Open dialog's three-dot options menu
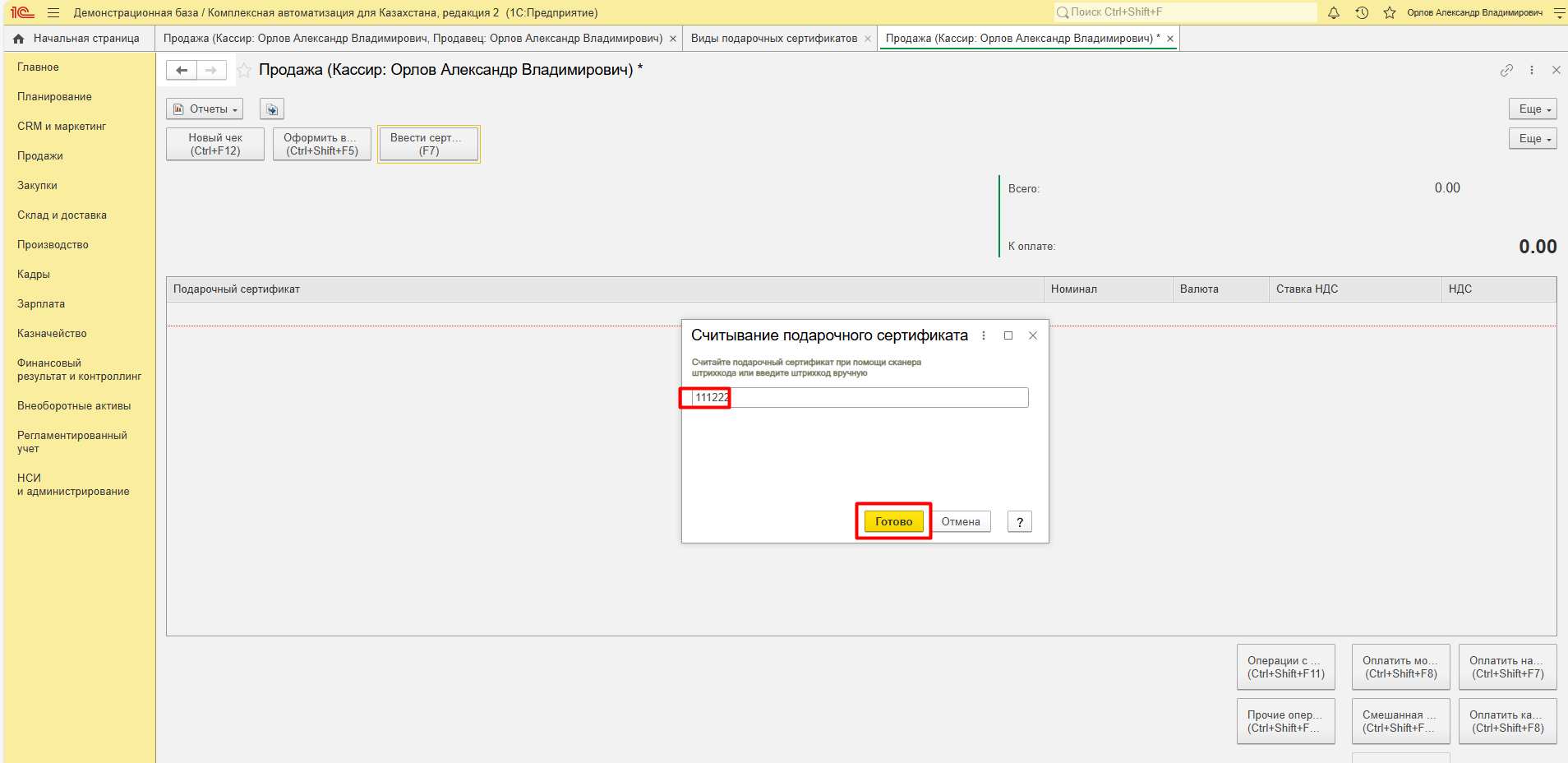The width and height of the screenshot is (1568, 763). pyautogui.click(x=984, y=335)
